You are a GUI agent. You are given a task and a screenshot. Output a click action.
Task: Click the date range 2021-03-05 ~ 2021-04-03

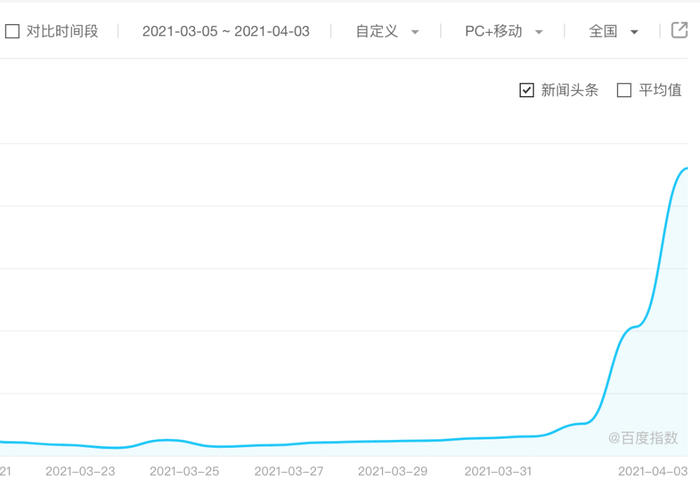[x=226, y=31]
